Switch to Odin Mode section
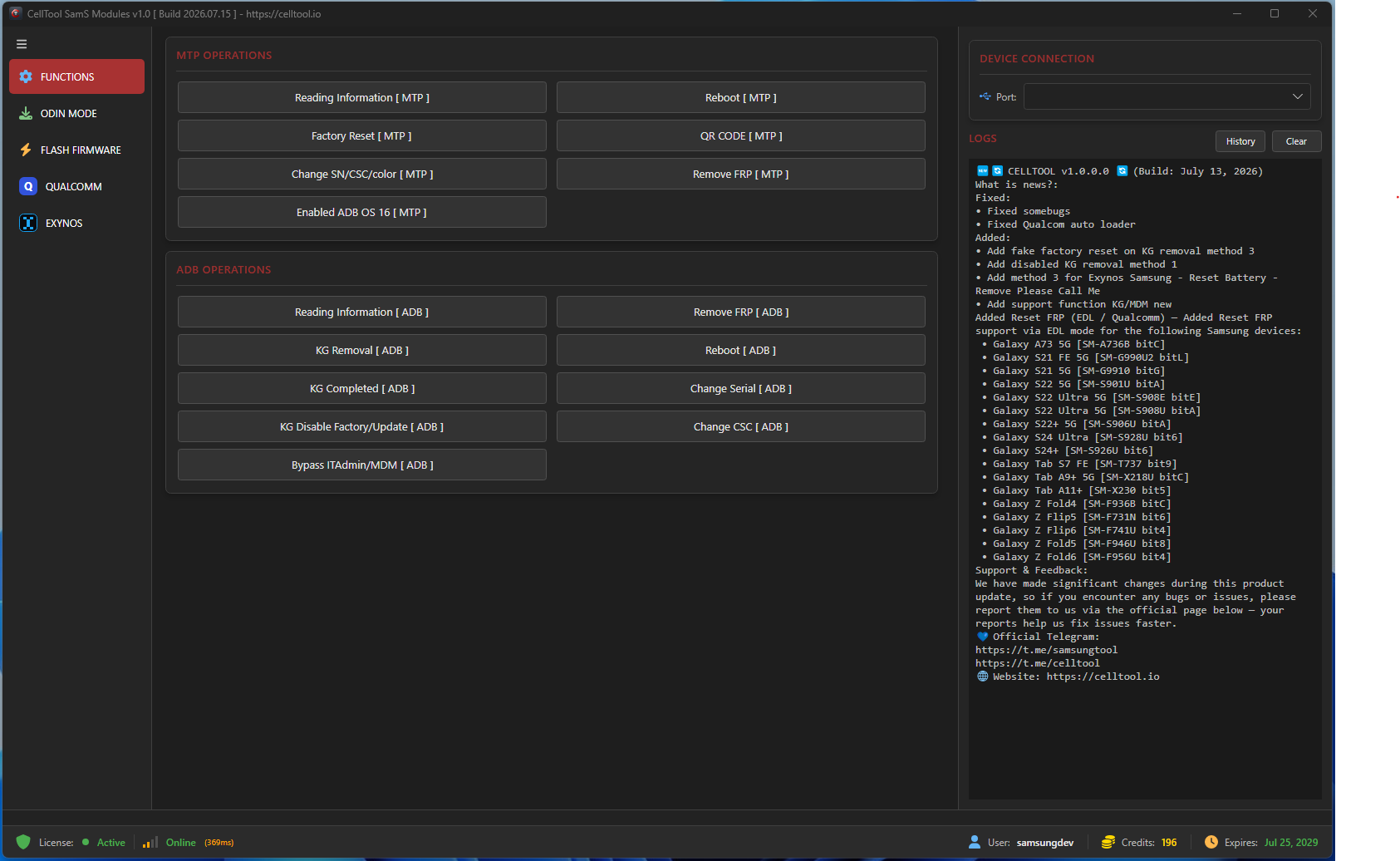Image resolution: width=1400 pixels, height=861 pixels. click(76, 113)
